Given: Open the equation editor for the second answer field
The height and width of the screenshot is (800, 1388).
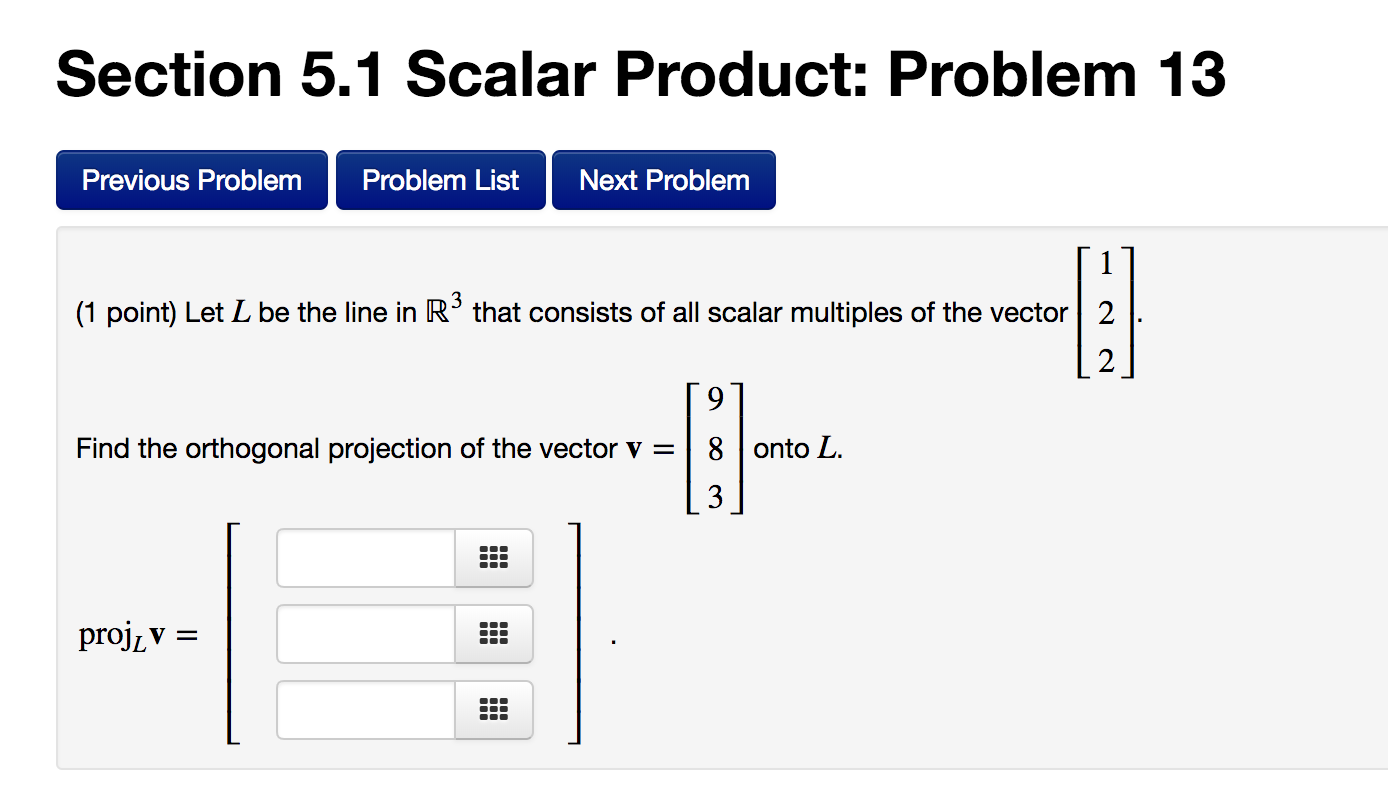Looking at the screenshot, I should 494,634.
